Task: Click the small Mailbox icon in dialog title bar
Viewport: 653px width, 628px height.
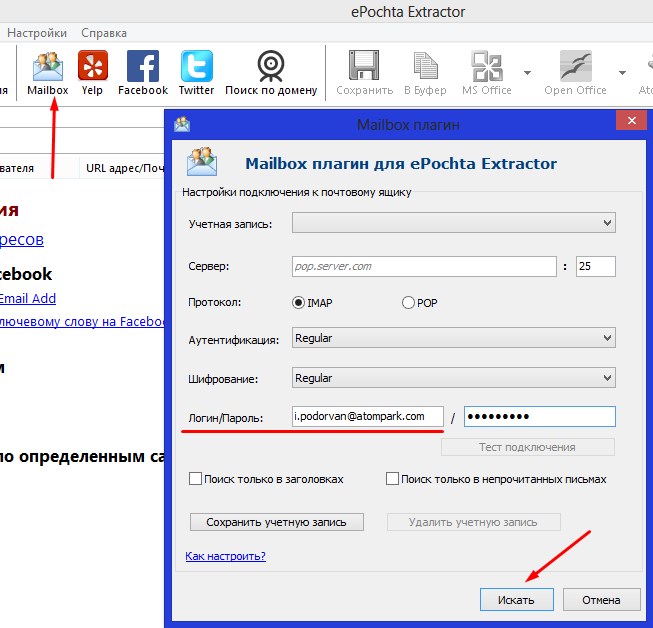Action: point(182,124)
